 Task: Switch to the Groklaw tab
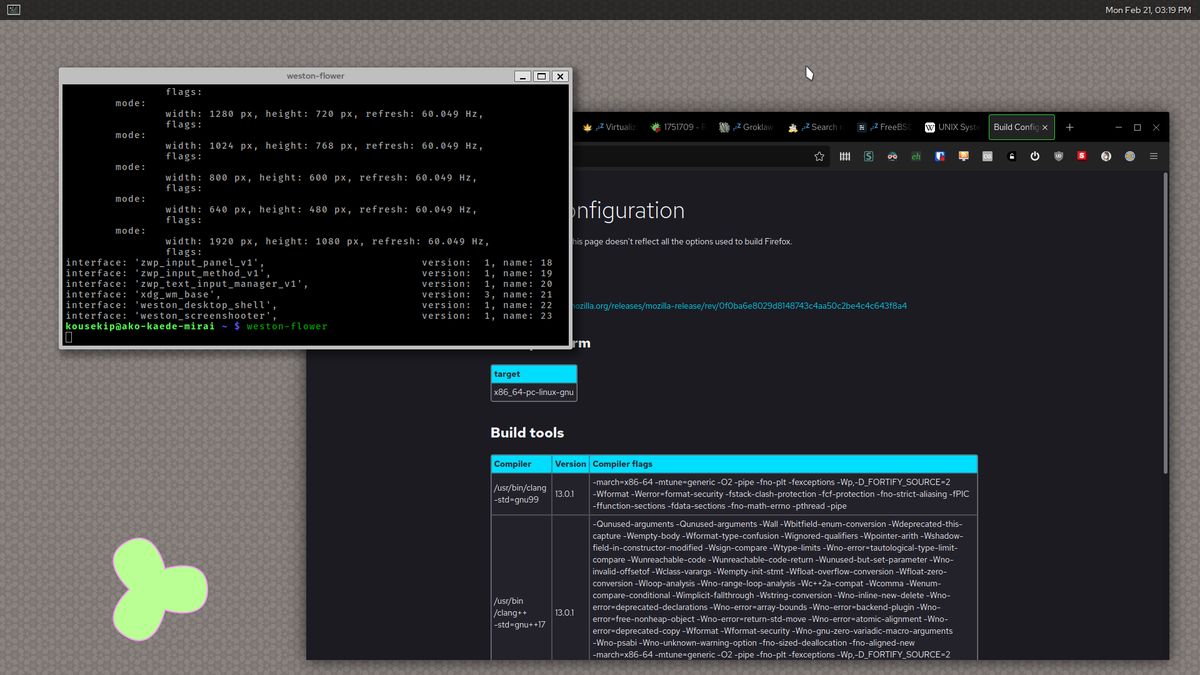(x=750, y=127)
